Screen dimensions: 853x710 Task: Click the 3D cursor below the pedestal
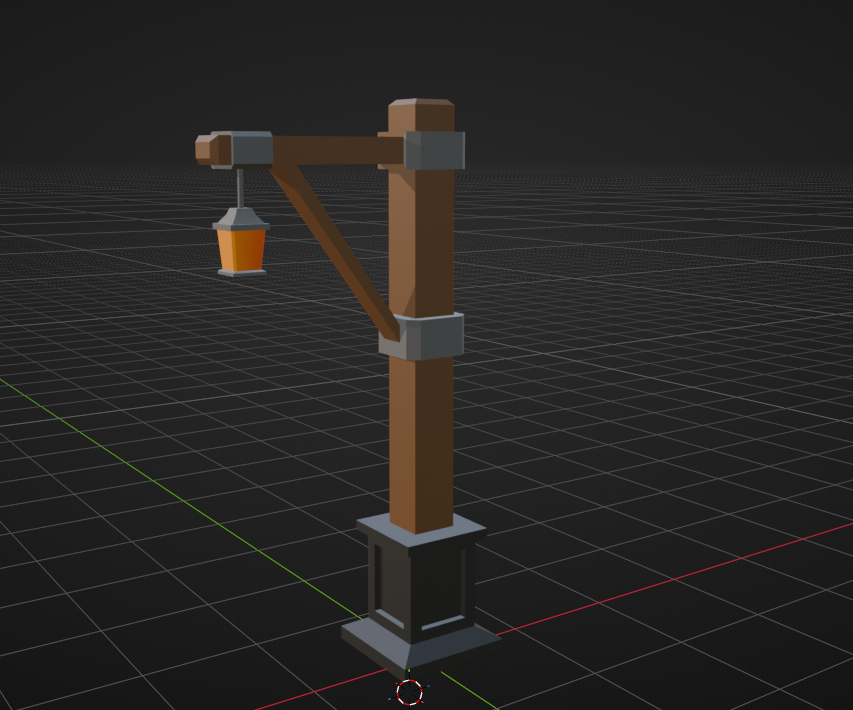pos(409,693)
